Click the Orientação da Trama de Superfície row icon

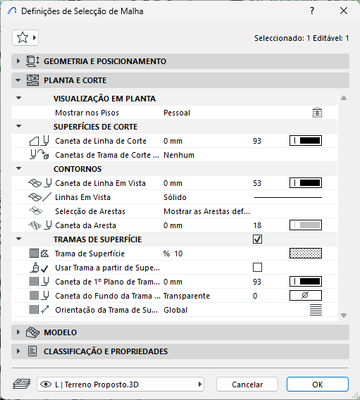39,310
